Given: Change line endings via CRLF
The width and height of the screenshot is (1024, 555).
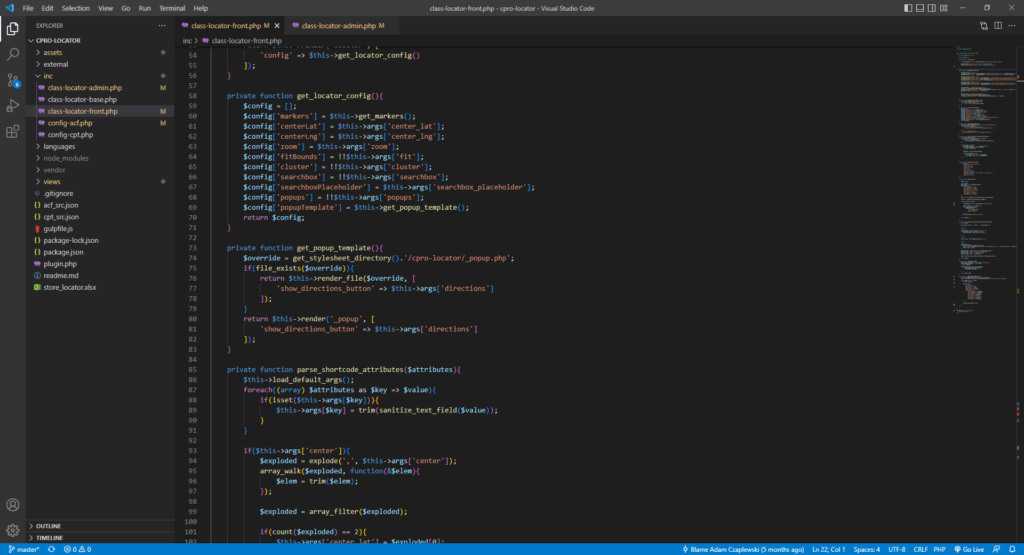Looking at the screenshot, I should point(920,549).
